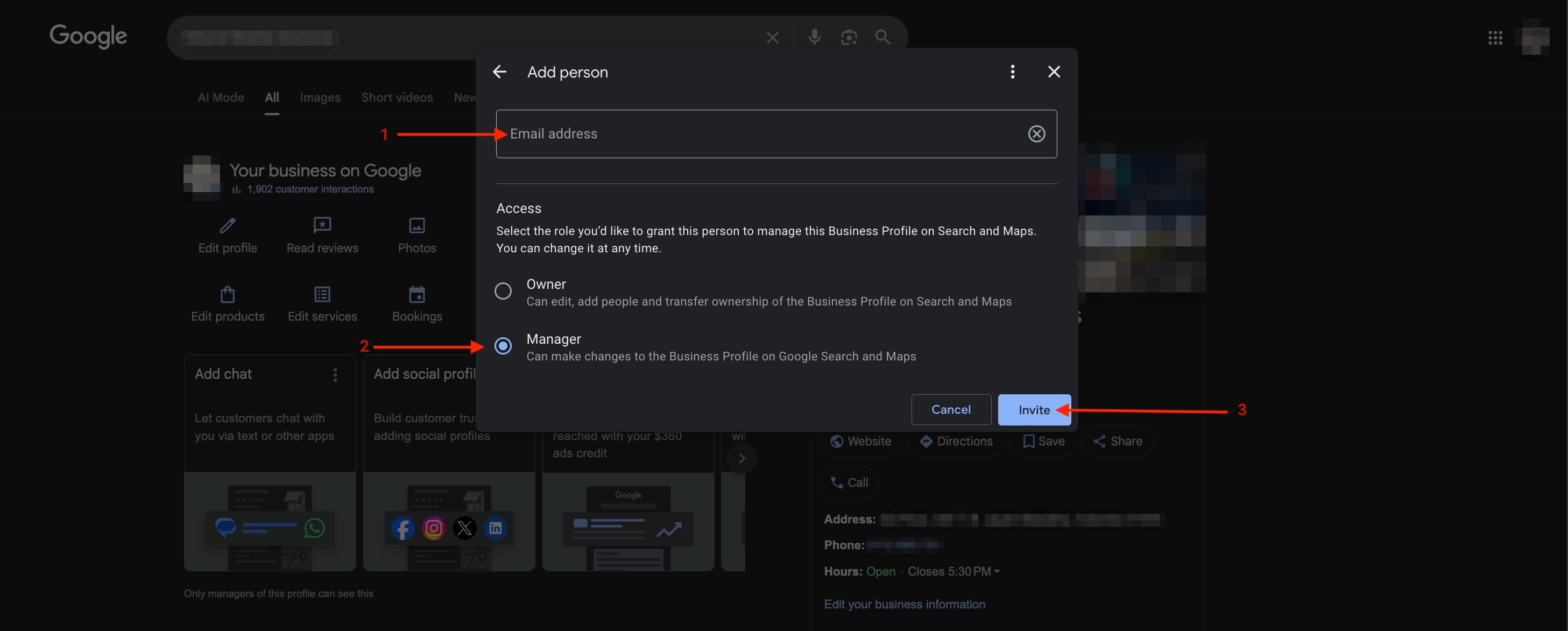
Task: Open the three-dot menu in Add person dialog
Action: tap(1012, 72)
